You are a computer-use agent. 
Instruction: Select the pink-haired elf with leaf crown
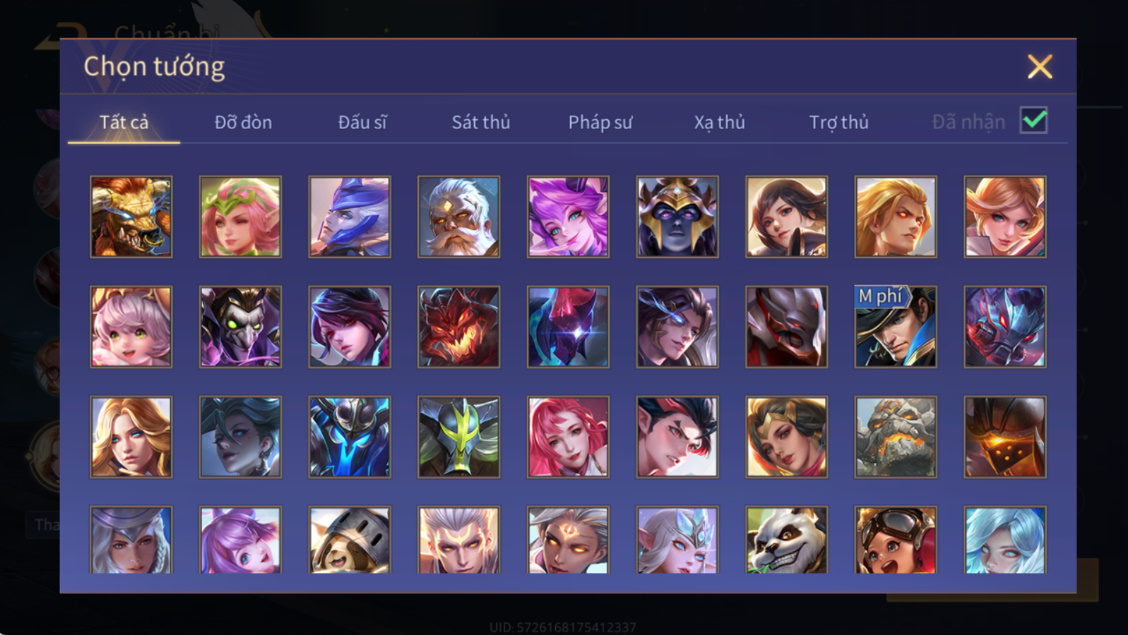pos(240,216)
